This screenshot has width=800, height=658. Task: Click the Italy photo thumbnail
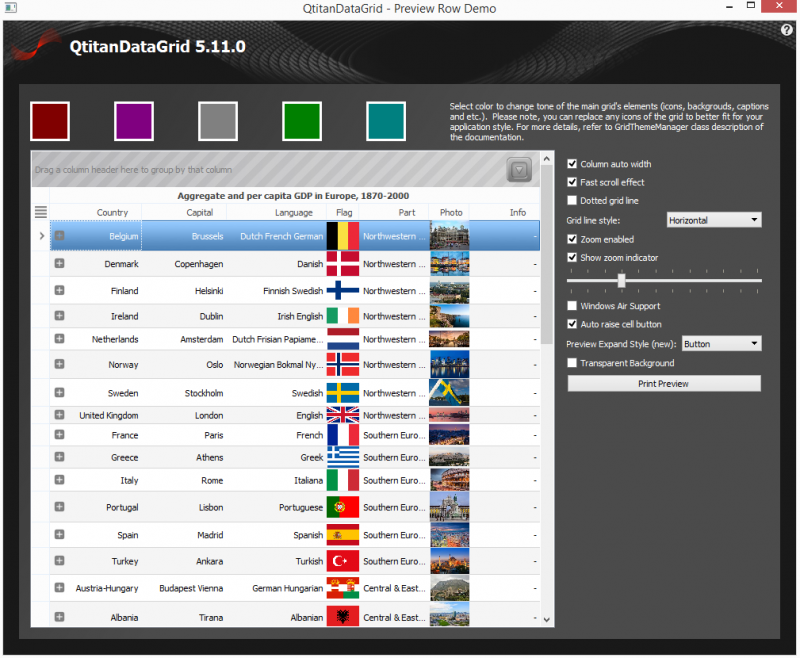[450, 480]
